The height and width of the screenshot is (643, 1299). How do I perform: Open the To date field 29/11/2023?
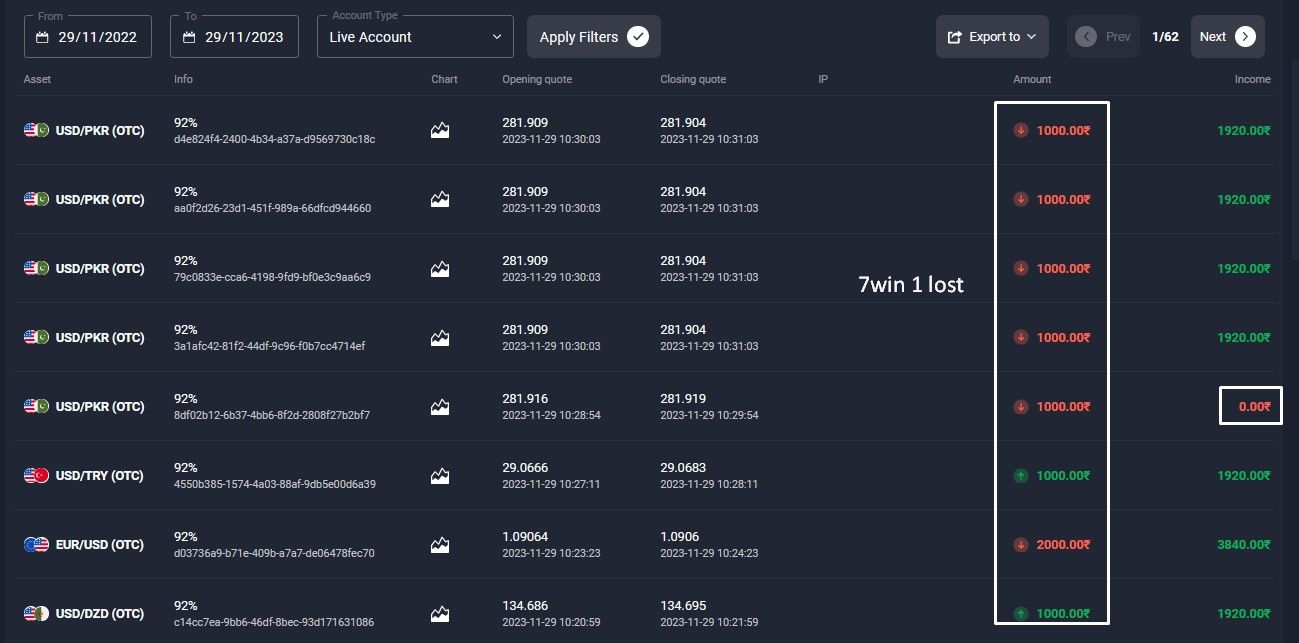coord(243,37)
